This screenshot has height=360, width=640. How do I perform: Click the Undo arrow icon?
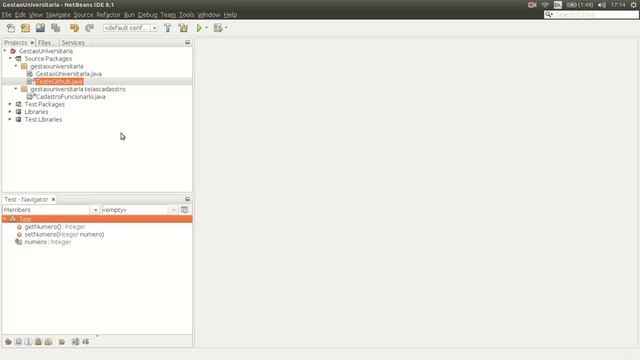pos(74,28)
